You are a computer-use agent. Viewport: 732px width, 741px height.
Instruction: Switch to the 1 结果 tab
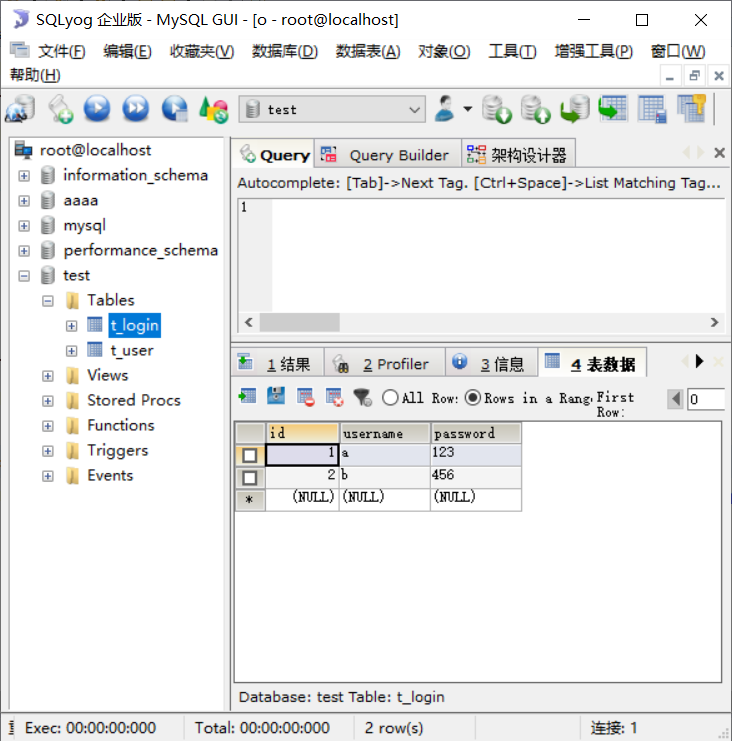pyautogui.click(x=277, y=363)
